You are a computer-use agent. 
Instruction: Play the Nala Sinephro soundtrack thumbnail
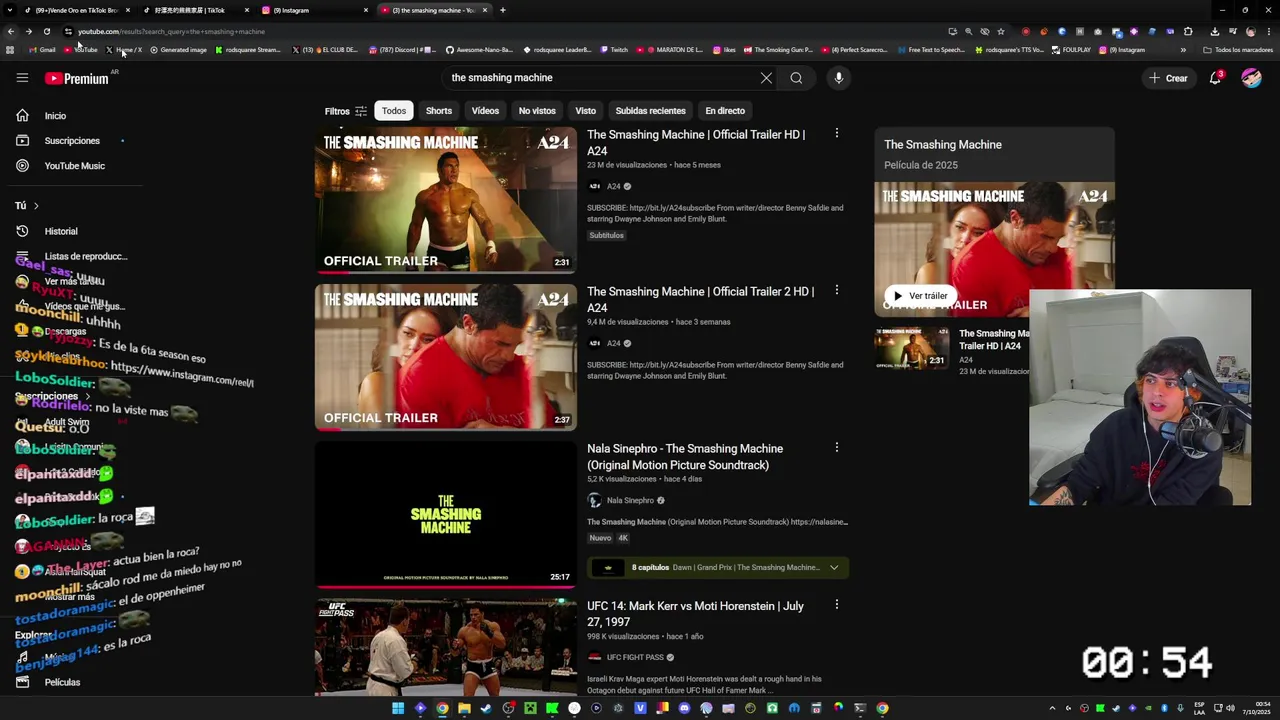[446, 514]
